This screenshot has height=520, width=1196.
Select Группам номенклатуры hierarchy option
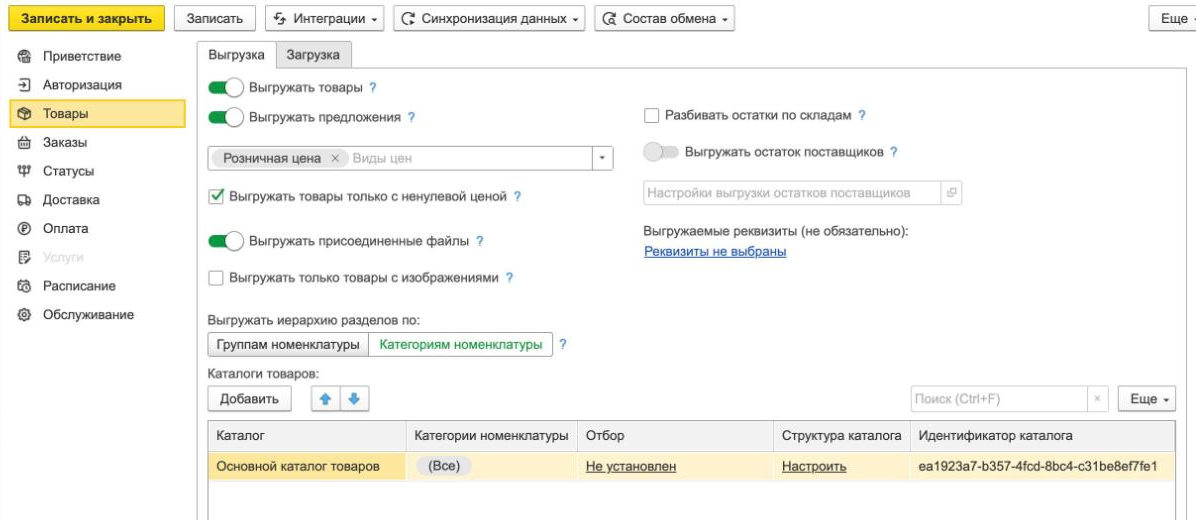[288, 345]
